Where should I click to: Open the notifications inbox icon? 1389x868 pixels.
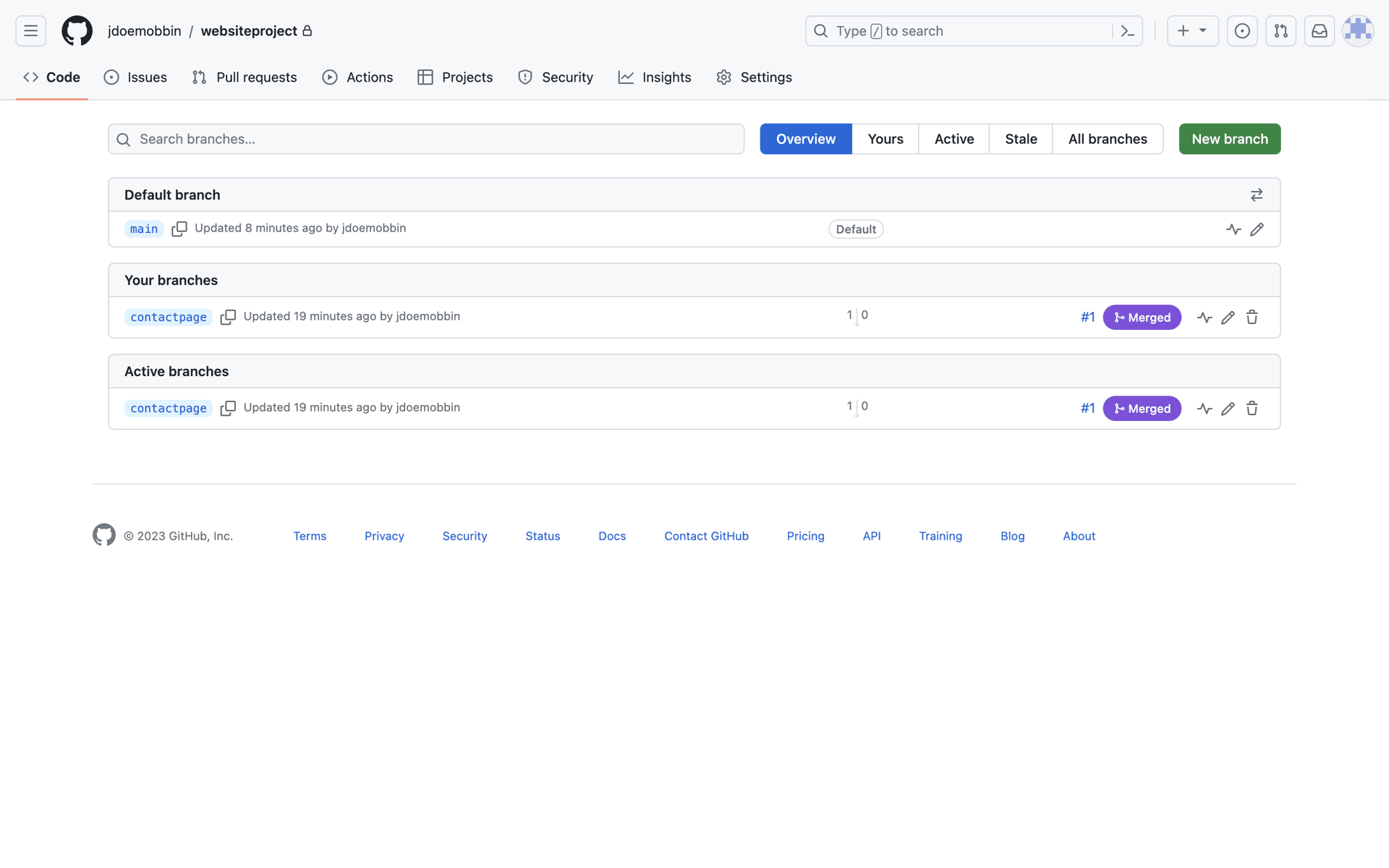[1320, 31]
